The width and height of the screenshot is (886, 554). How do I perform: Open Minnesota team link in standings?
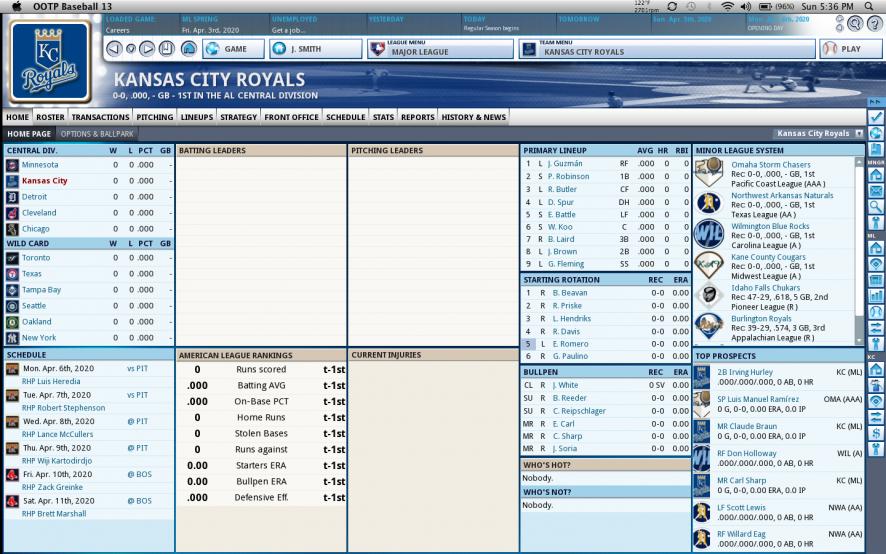(40, 165)
